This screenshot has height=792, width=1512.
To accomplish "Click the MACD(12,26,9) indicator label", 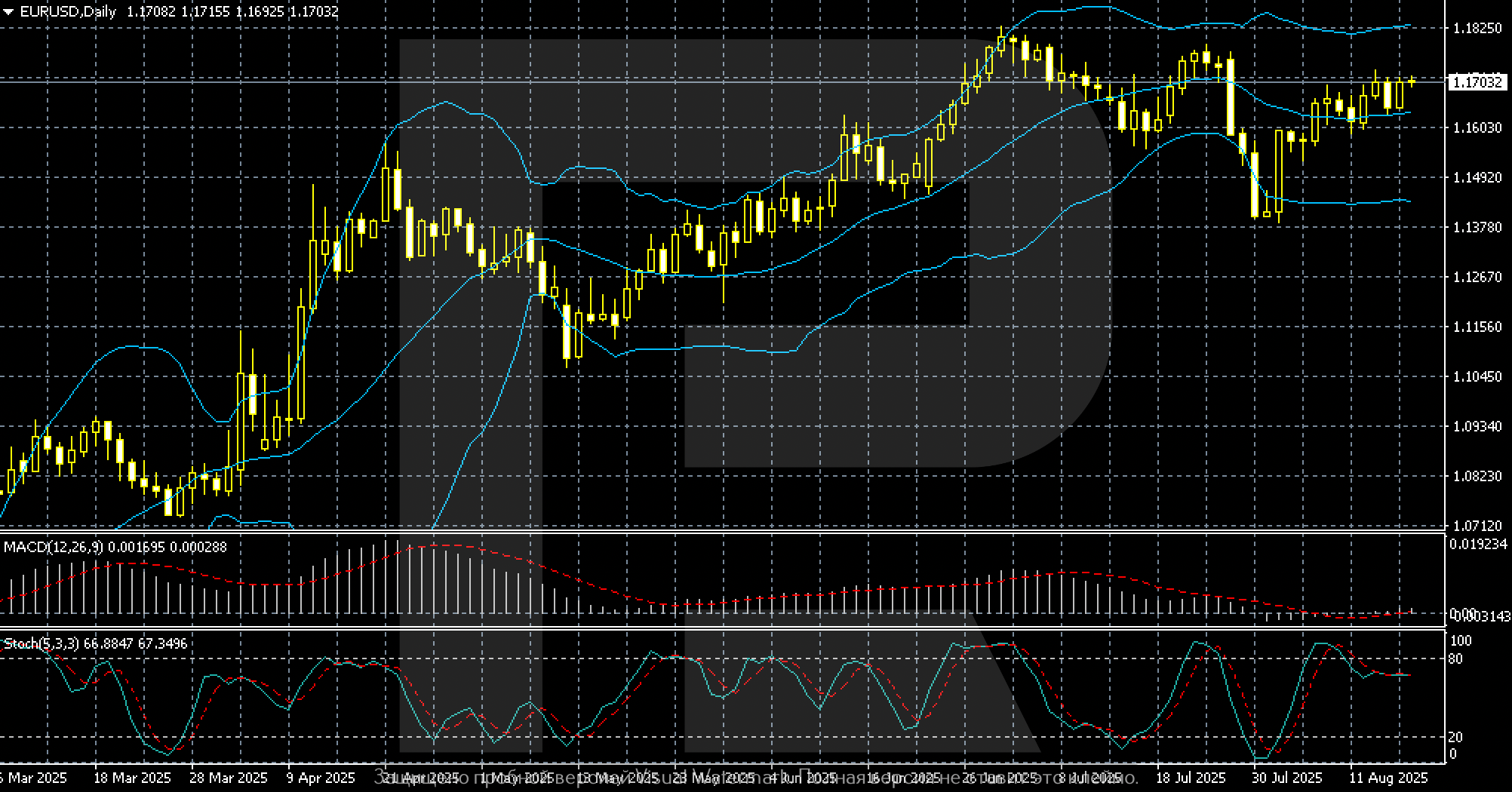I will pyautogui.click(x=53, y=547).
